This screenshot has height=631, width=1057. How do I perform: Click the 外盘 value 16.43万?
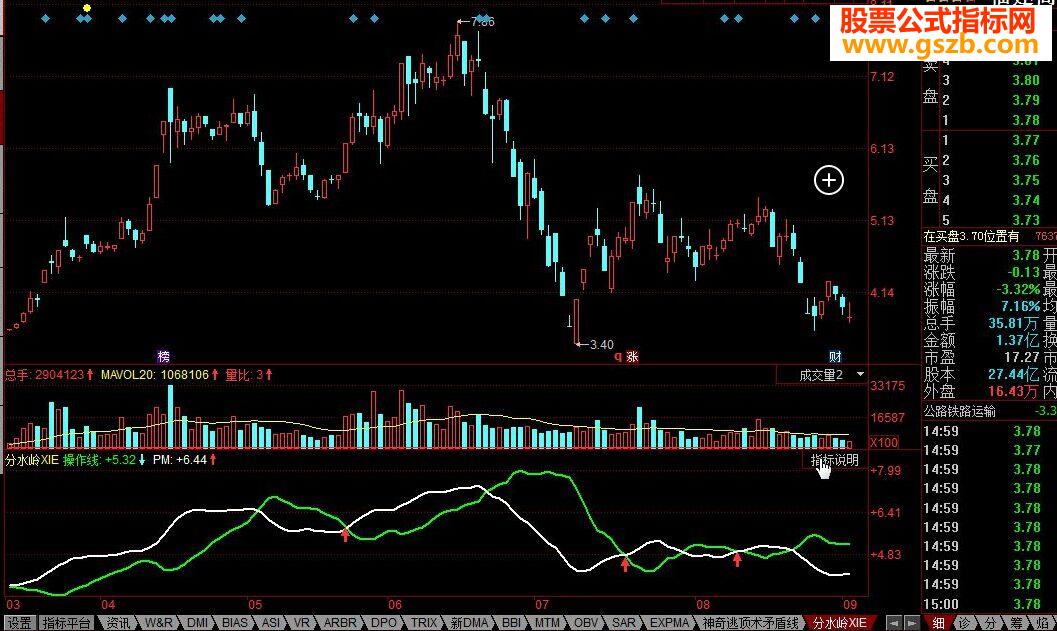click(x=1015, y=391)
